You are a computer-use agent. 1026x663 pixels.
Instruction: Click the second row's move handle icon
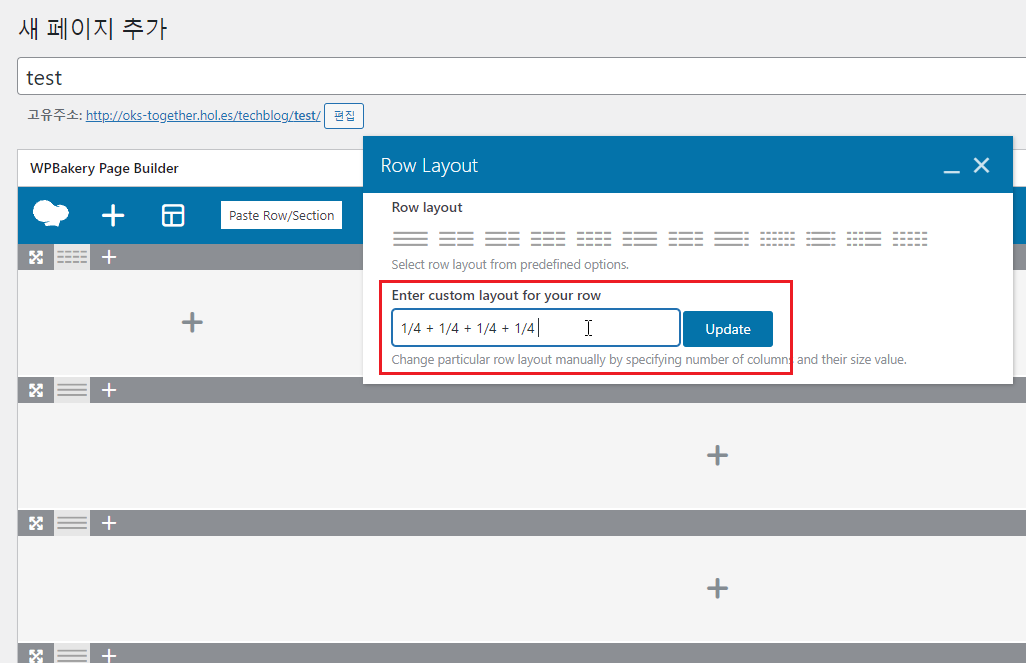[x=36, y=390]
